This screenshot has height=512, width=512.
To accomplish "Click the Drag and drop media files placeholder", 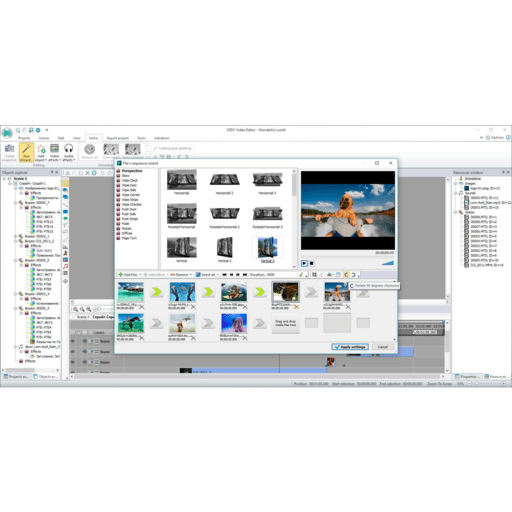I will coord(286,323).
